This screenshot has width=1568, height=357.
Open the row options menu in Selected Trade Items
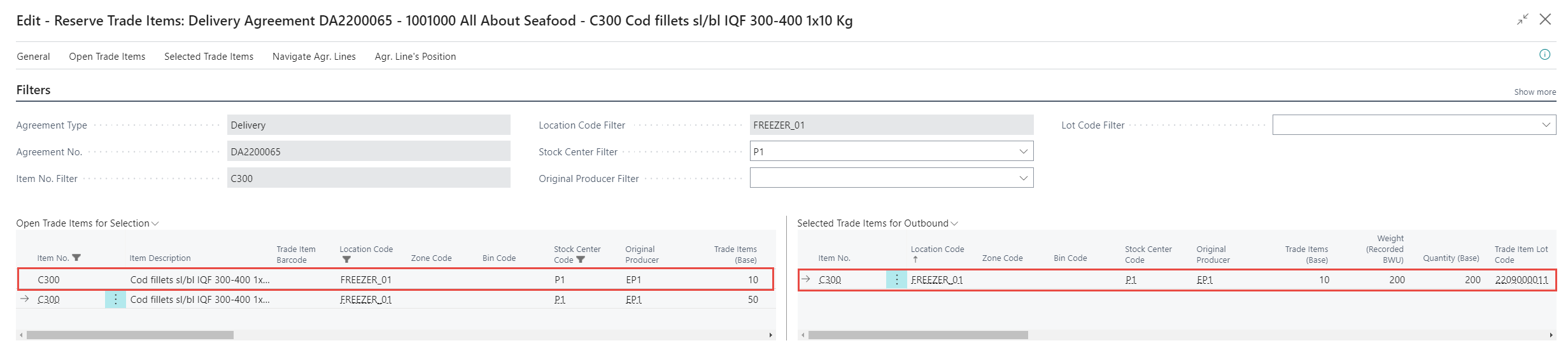click(x=896, y=280)
